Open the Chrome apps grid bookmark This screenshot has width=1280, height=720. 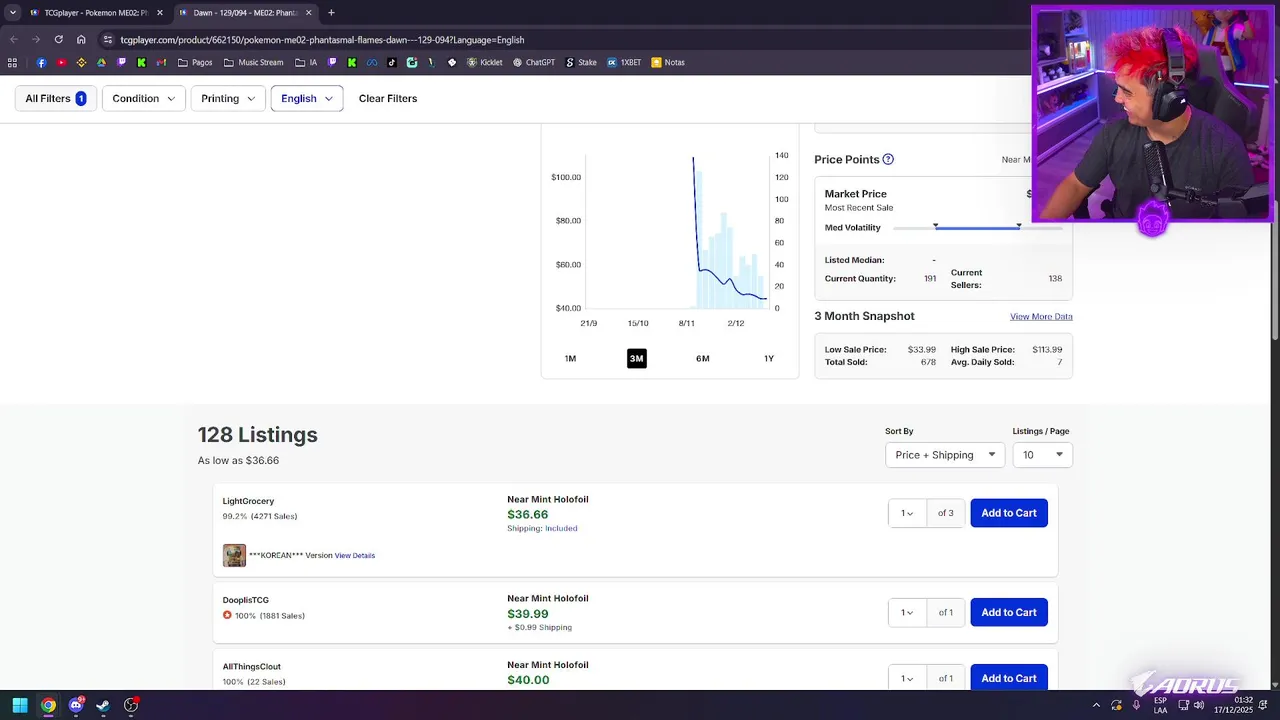tap(12, 62)
